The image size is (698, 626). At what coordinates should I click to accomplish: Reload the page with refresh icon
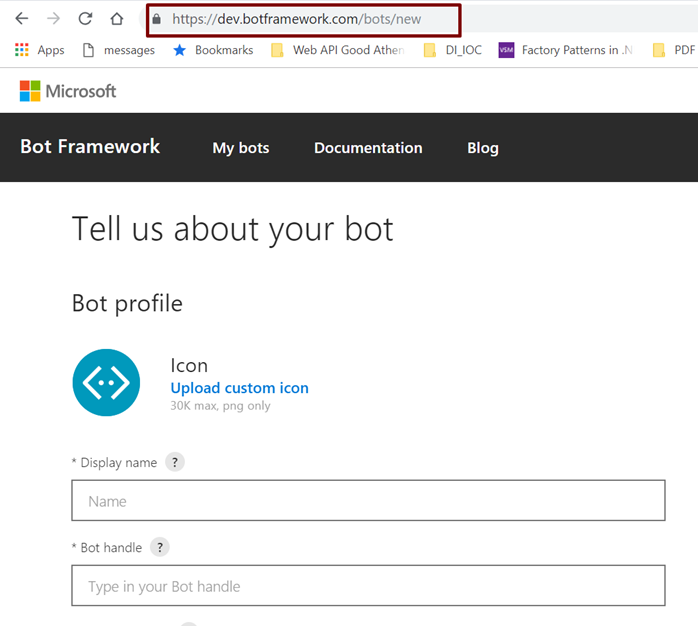click(x=85, y=19)
